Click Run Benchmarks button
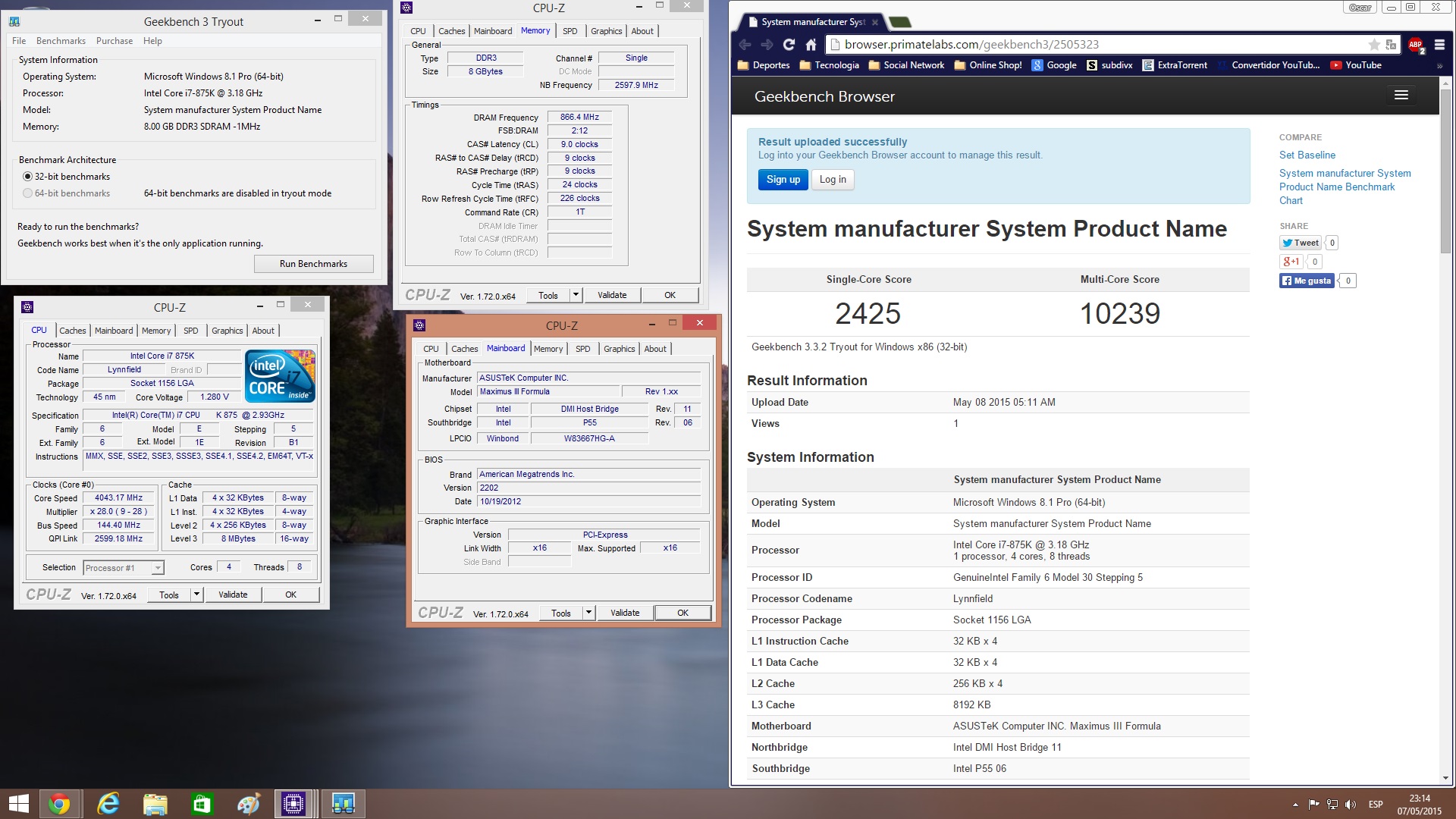This screenshot has width=1456, height=819. (x=313, y=264)
